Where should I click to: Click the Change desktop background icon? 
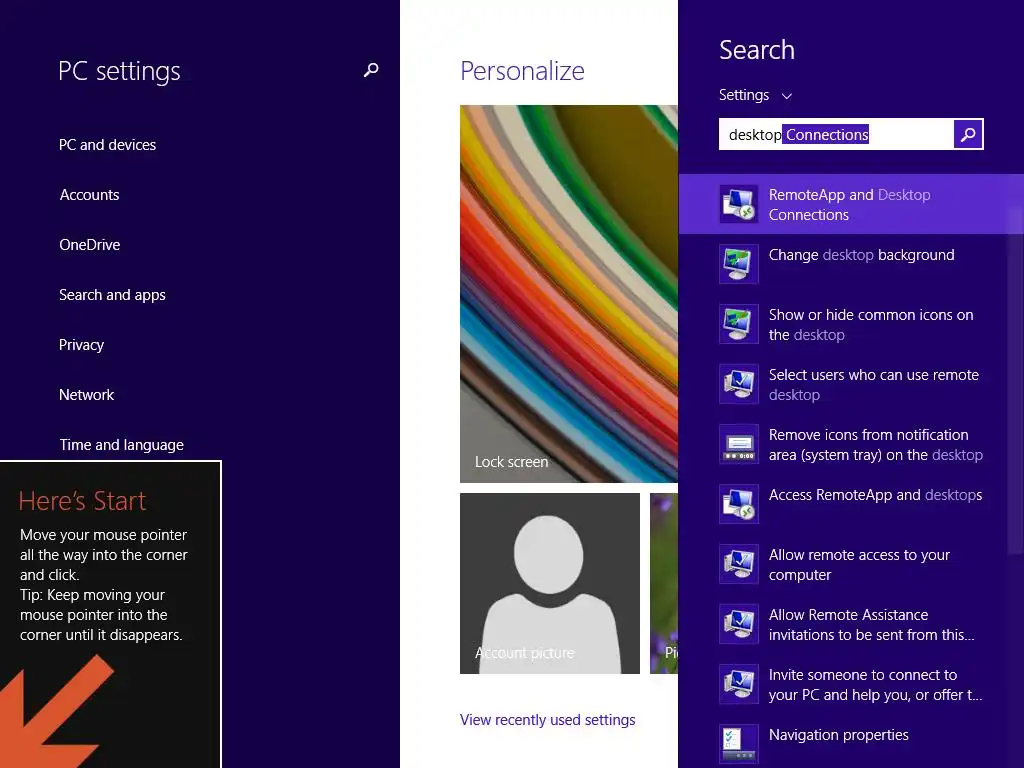[x=739, y=264]
